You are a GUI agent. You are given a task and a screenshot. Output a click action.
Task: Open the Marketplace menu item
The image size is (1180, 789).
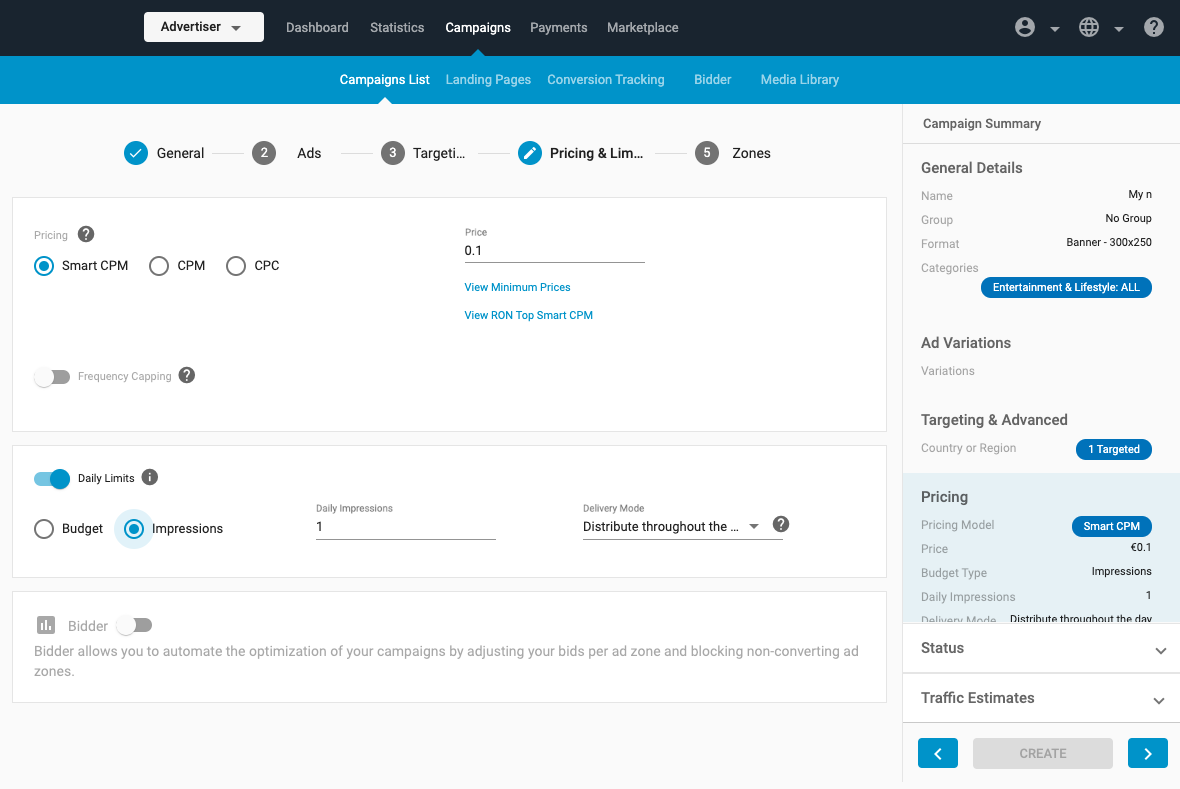[x=642, y=28]
